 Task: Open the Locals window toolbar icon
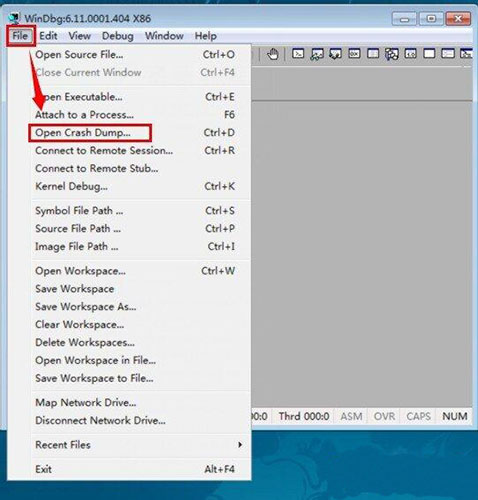pyautogui.click(x=335, y=54)
